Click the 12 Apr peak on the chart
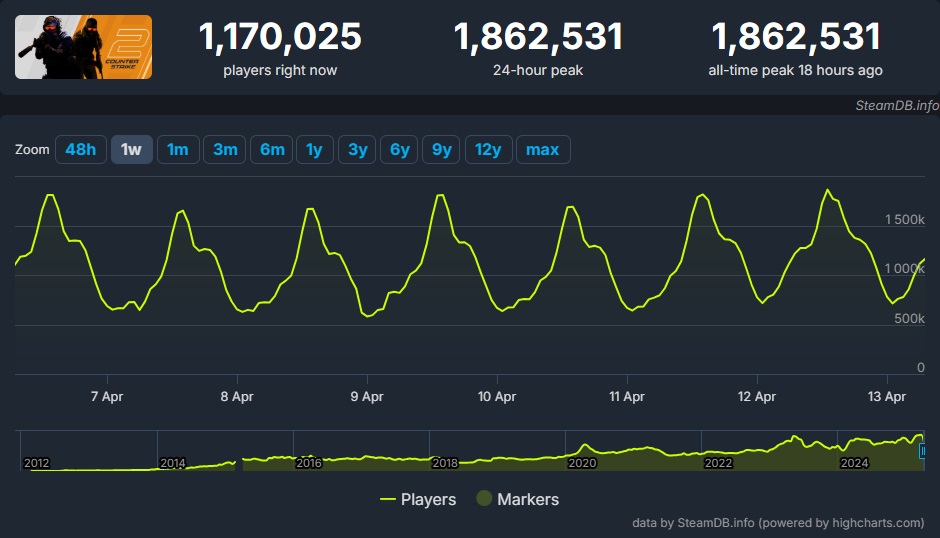This screenshot has width=940, height=538. [827, 190]
